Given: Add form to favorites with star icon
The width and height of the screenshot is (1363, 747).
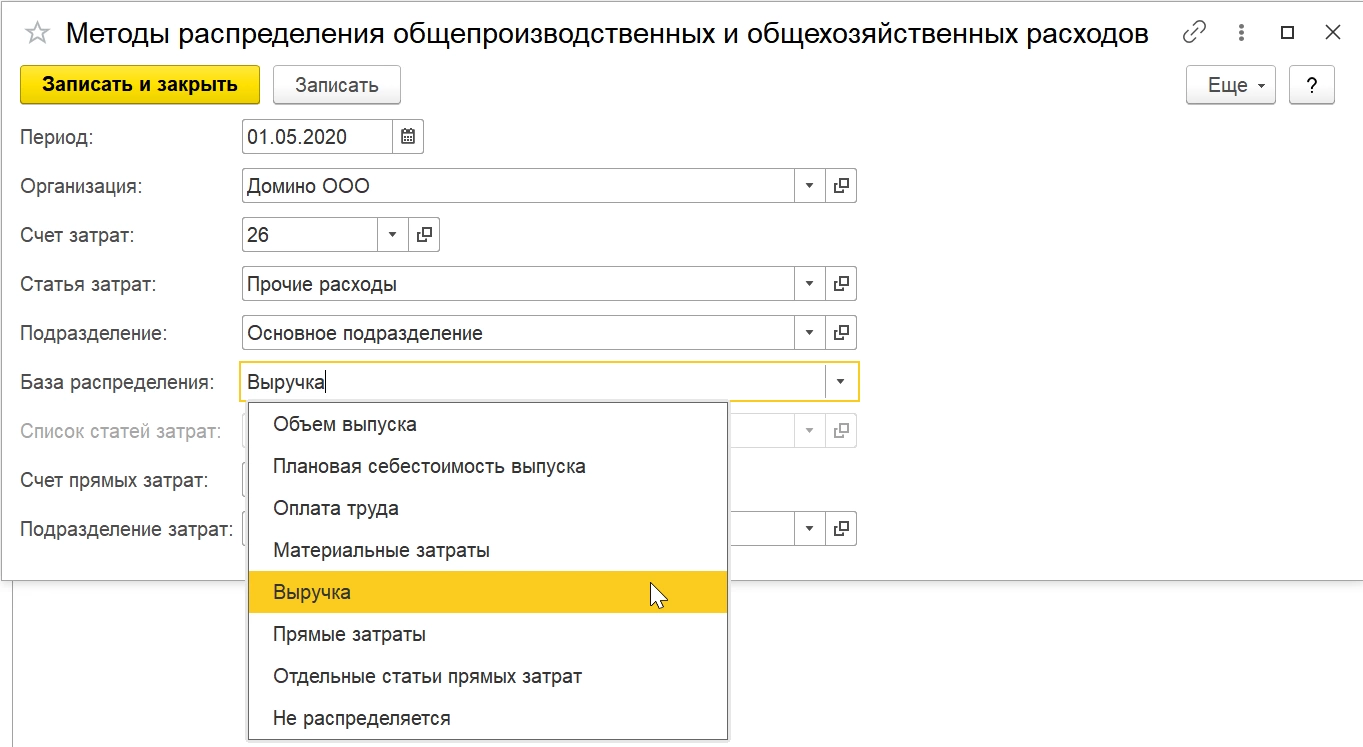Looking at the screenshot, I should pyautogui.click(x=37, y=33).
